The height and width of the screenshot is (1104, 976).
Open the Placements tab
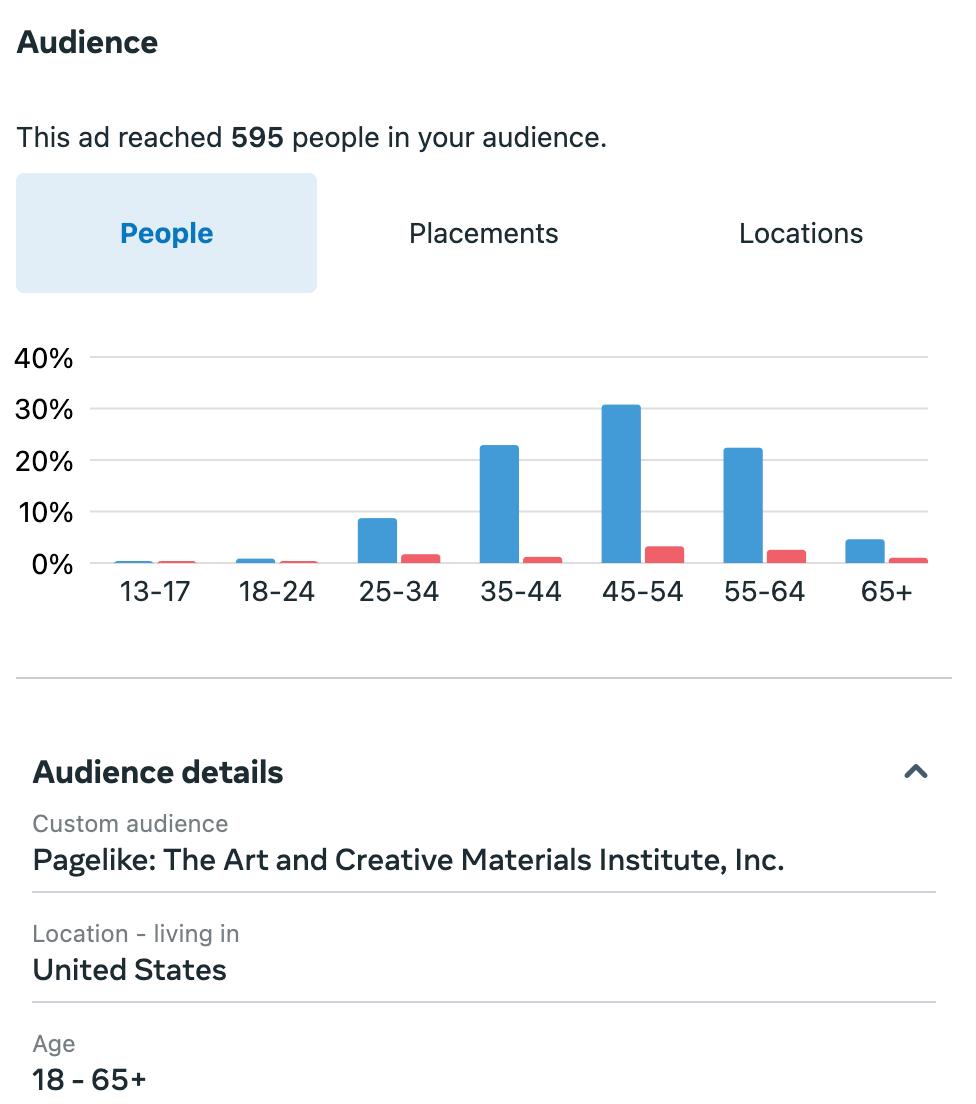[x=483, y=233]
